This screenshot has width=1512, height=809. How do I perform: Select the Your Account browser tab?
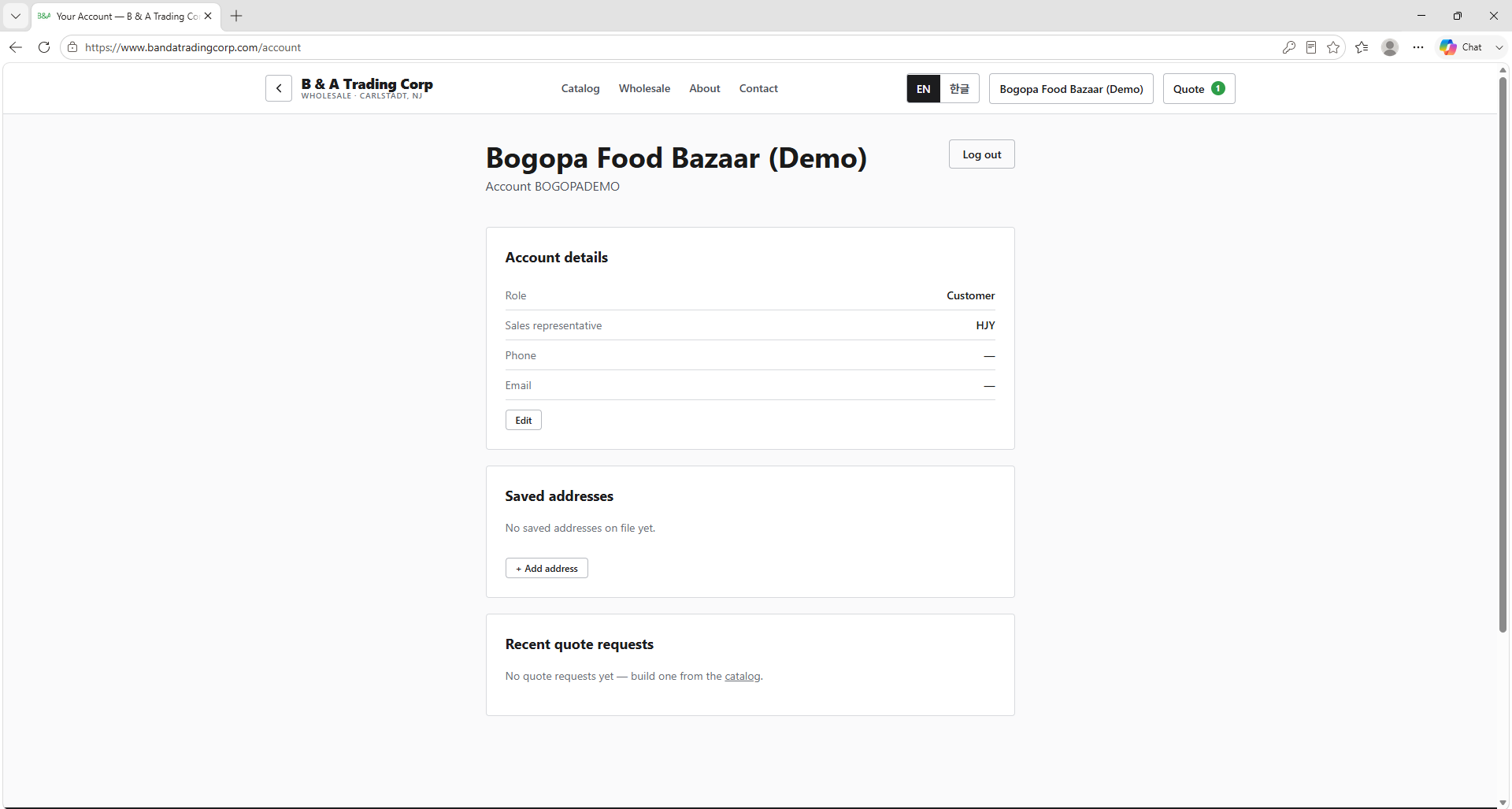pyautogui.click(x=126, y=16)
